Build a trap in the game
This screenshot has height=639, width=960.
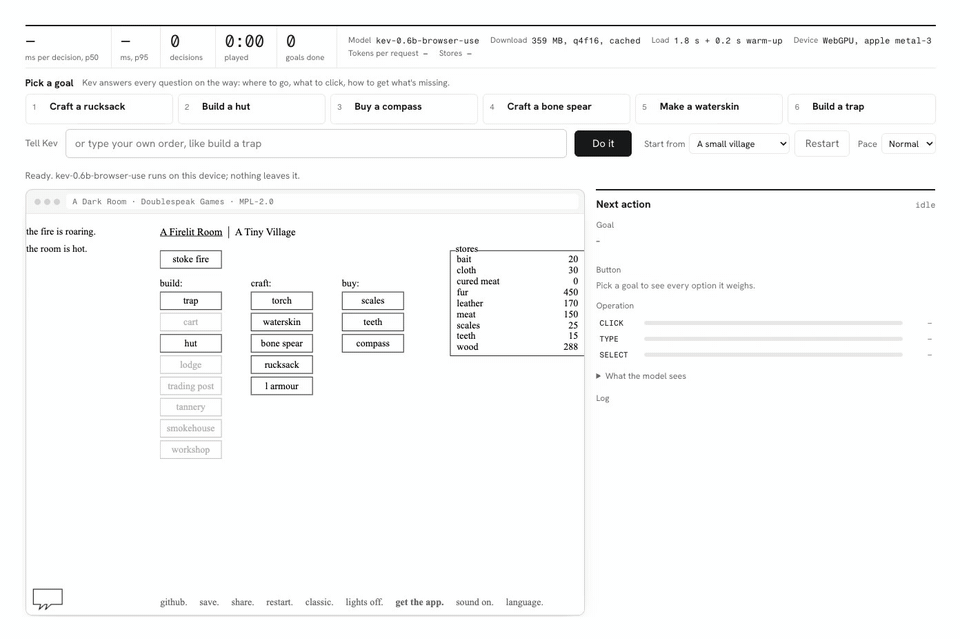[190, 301]
